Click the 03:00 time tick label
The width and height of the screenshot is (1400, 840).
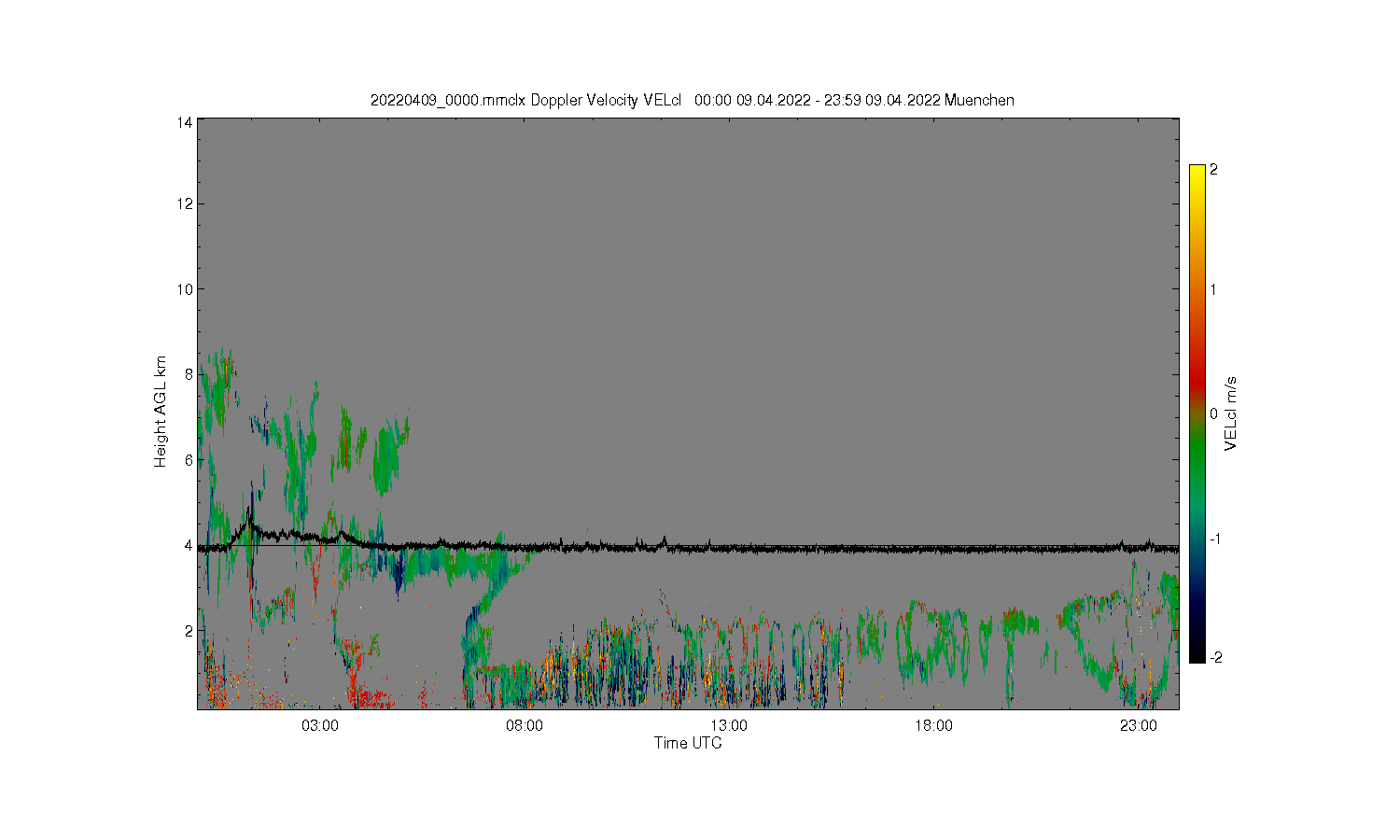[x=320, y=726]
